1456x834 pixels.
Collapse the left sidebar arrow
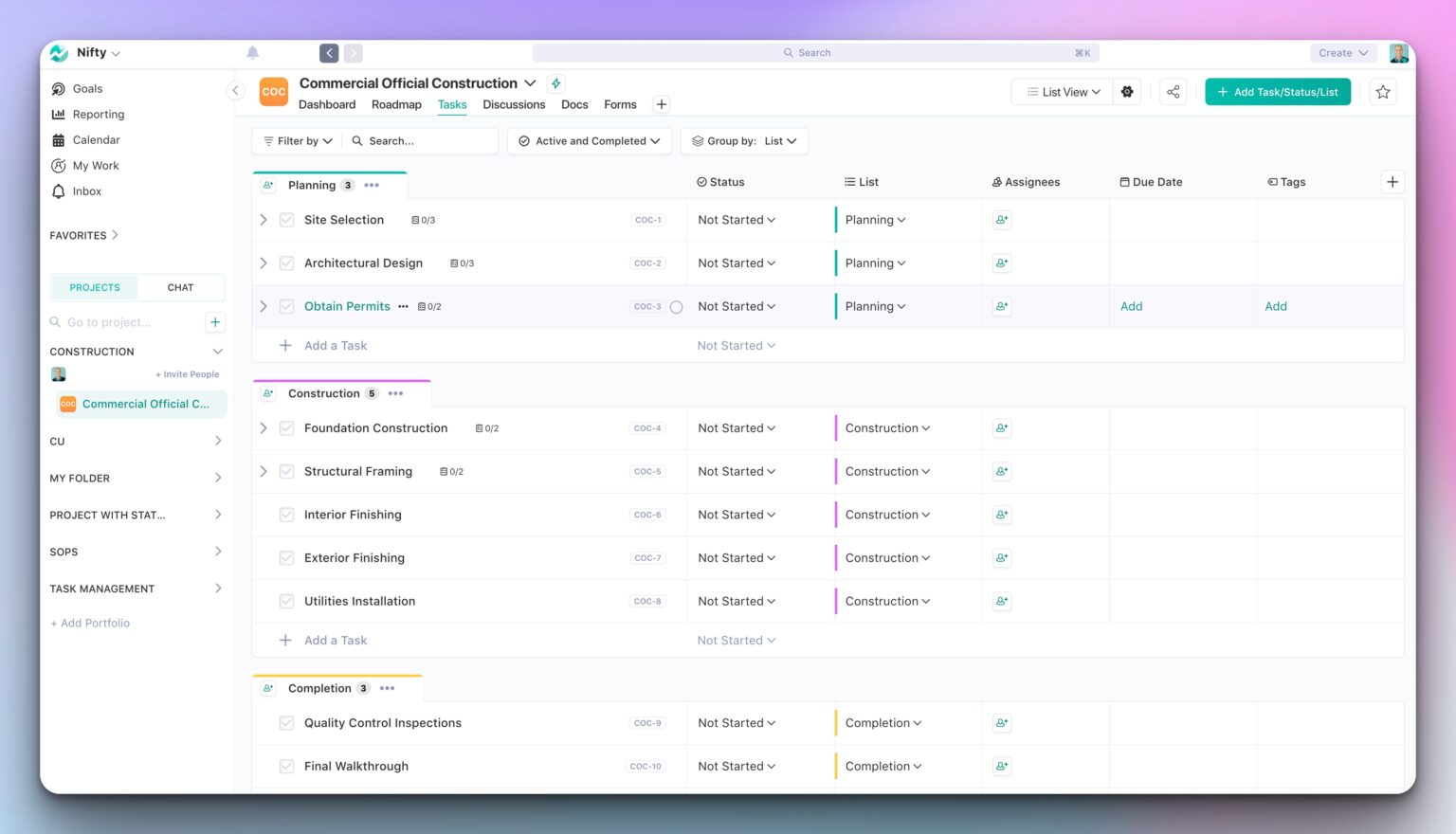tap(235, 91)
